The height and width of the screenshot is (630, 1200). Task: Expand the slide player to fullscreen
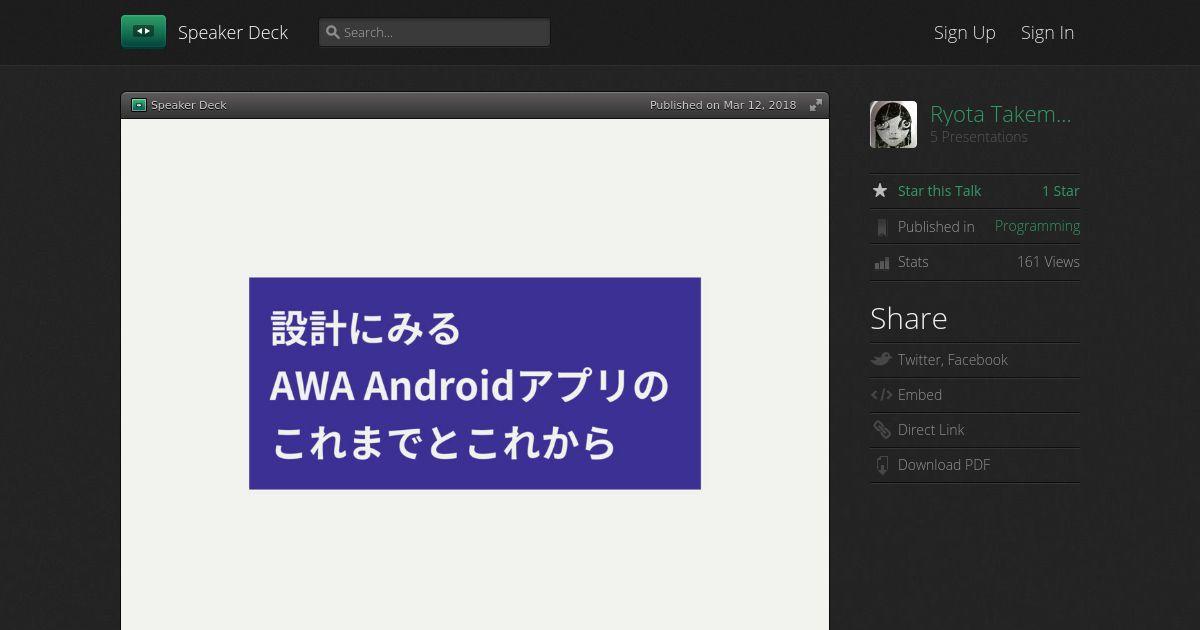click(x=816, y=105)
